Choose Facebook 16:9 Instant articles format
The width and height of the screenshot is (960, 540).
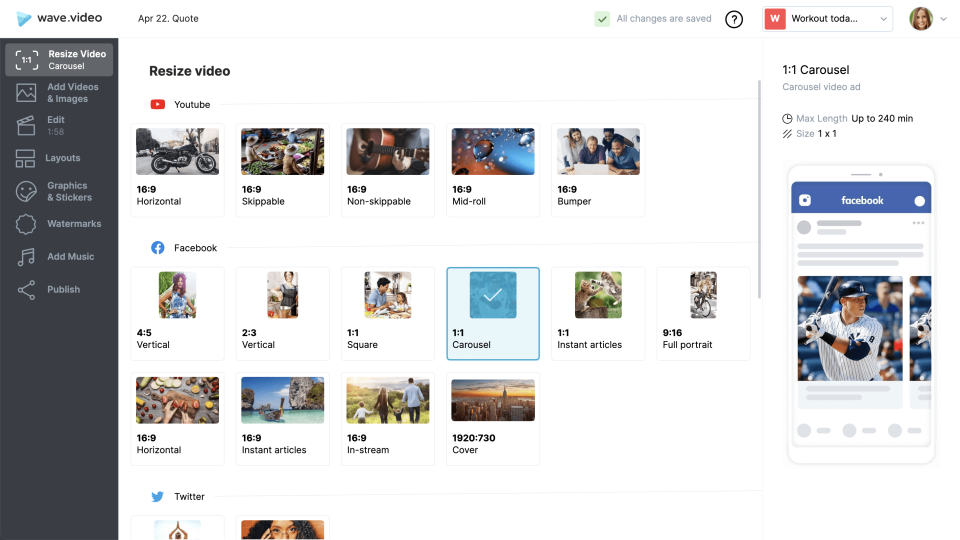(x=283, y=419)
